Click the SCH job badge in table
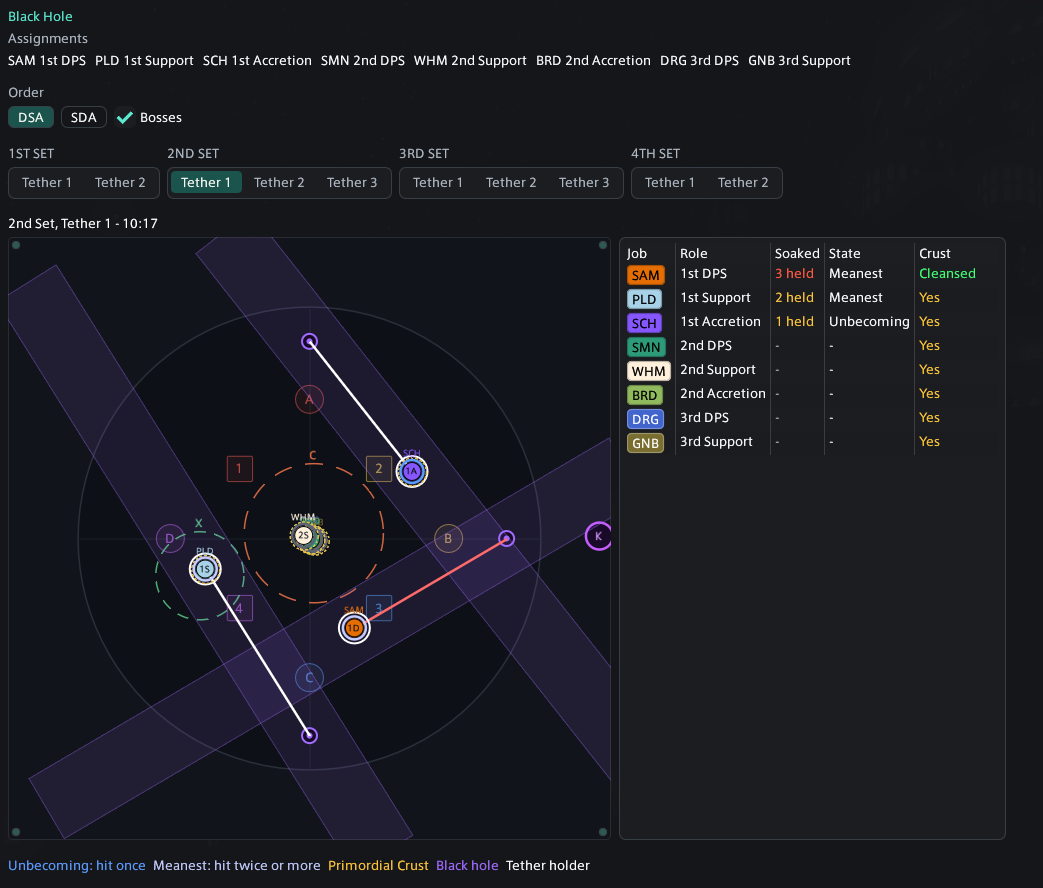Screen dimensions: 1043x888 644,323
